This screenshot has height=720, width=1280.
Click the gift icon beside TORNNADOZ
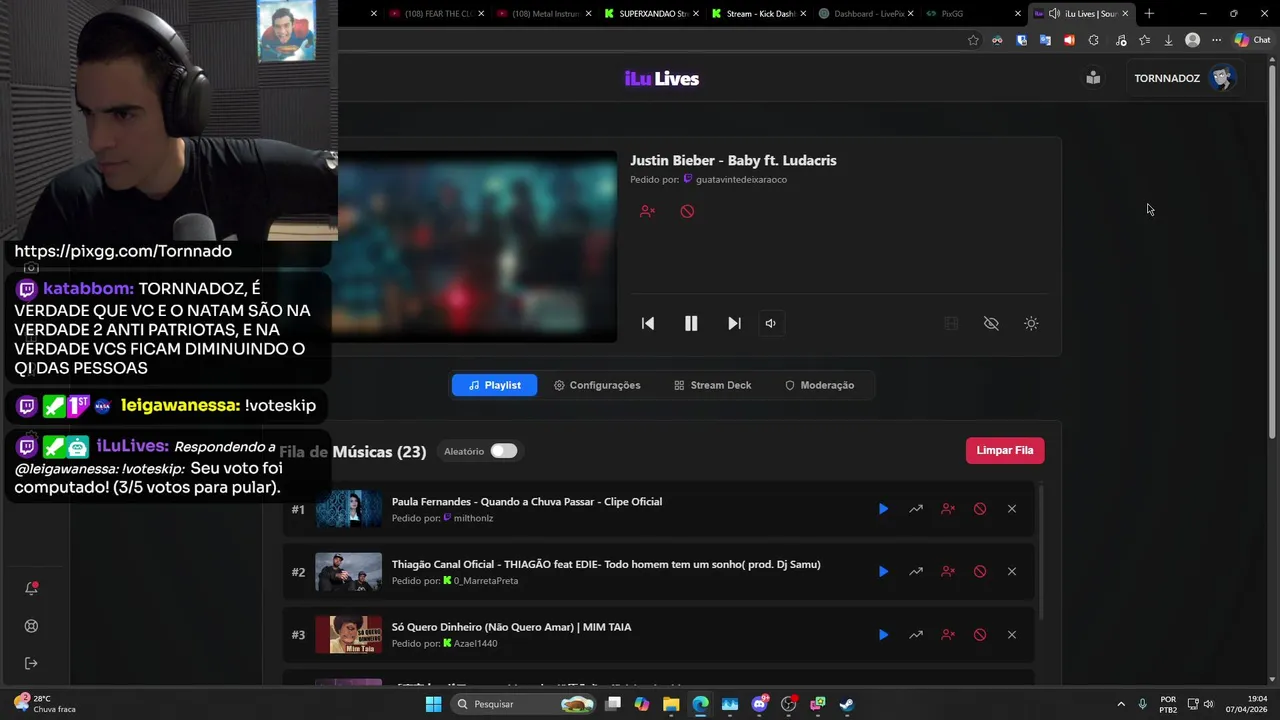[x=1093, y=78]
